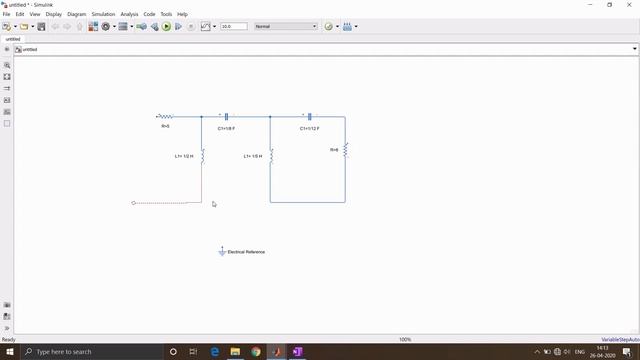Expand the Model Explorer dropdown arrow
Image resolution: width=640 pixels, height=360 pixels.
131,27
